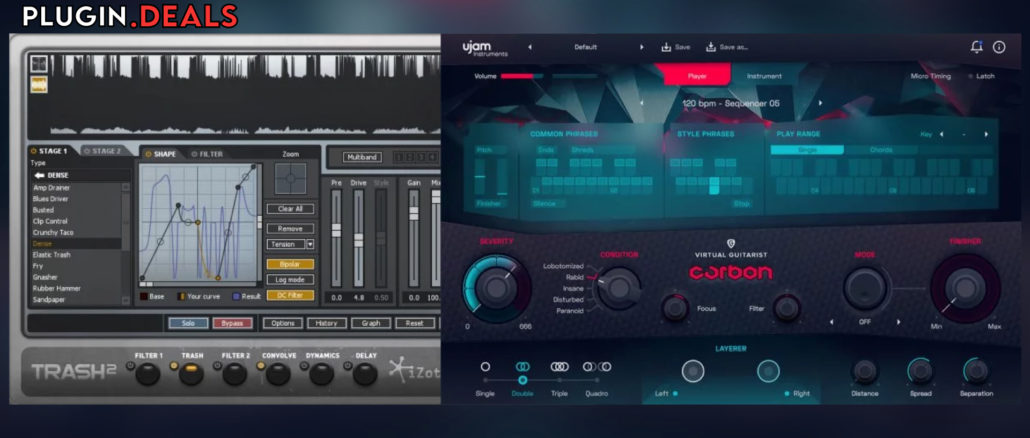This screenshot has height=438, width=1030.
Task: Click the Bypass button
Action: coord(233,323)
